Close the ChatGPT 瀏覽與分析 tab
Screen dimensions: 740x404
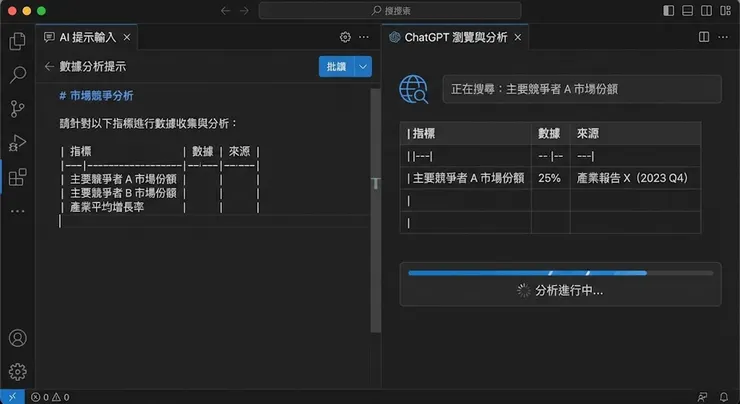pyautogui.click(x=518, y=37)
